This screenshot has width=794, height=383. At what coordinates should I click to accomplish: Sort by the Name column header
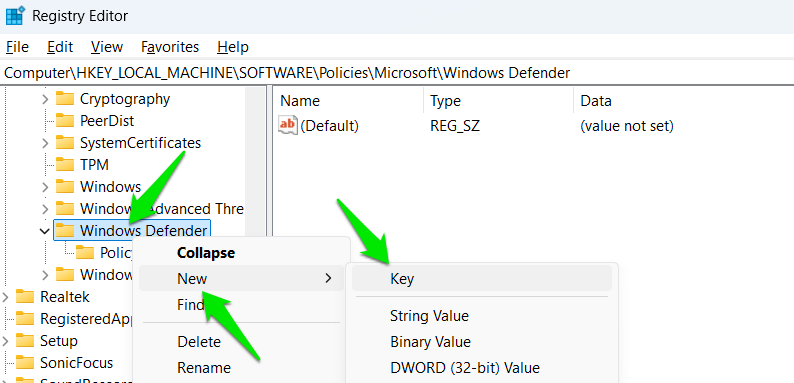(x=348, y=101)
